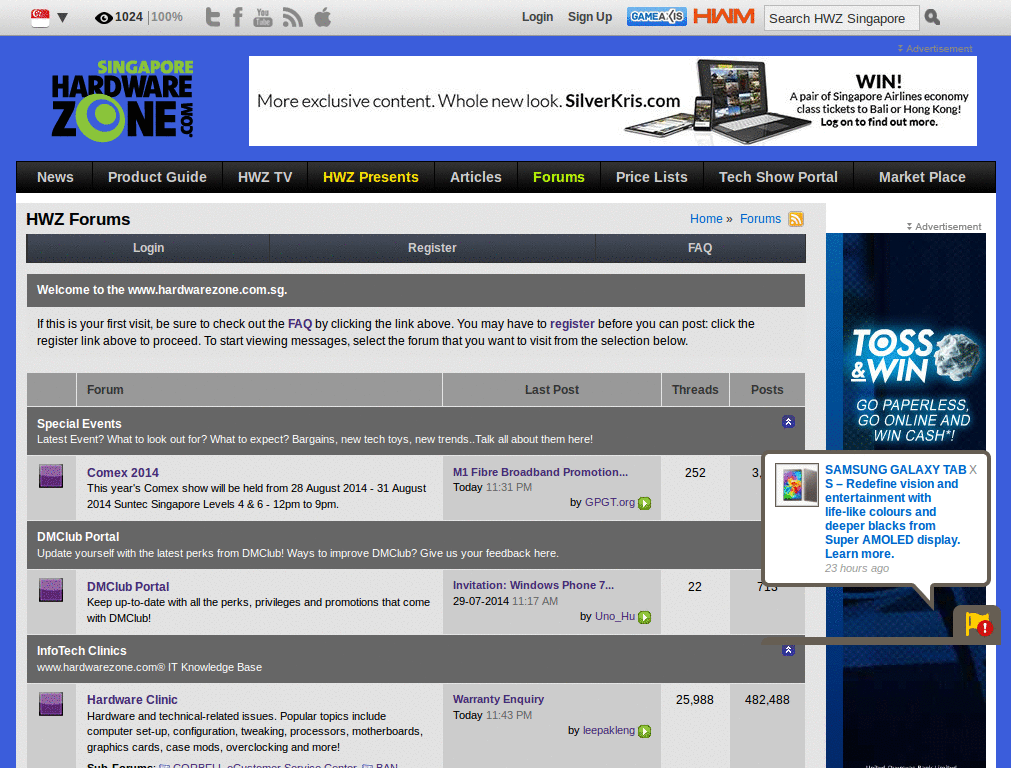Click the Singapore flag icon
The height and width of the screenshot is (768, 1024).
click(40, 18)
